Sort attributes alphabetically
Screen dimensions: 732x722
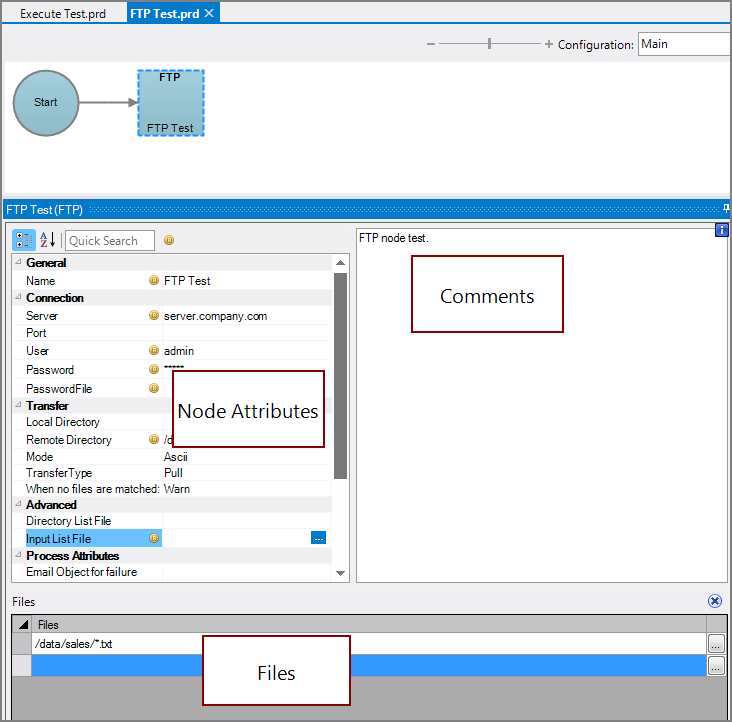(48, 240)
